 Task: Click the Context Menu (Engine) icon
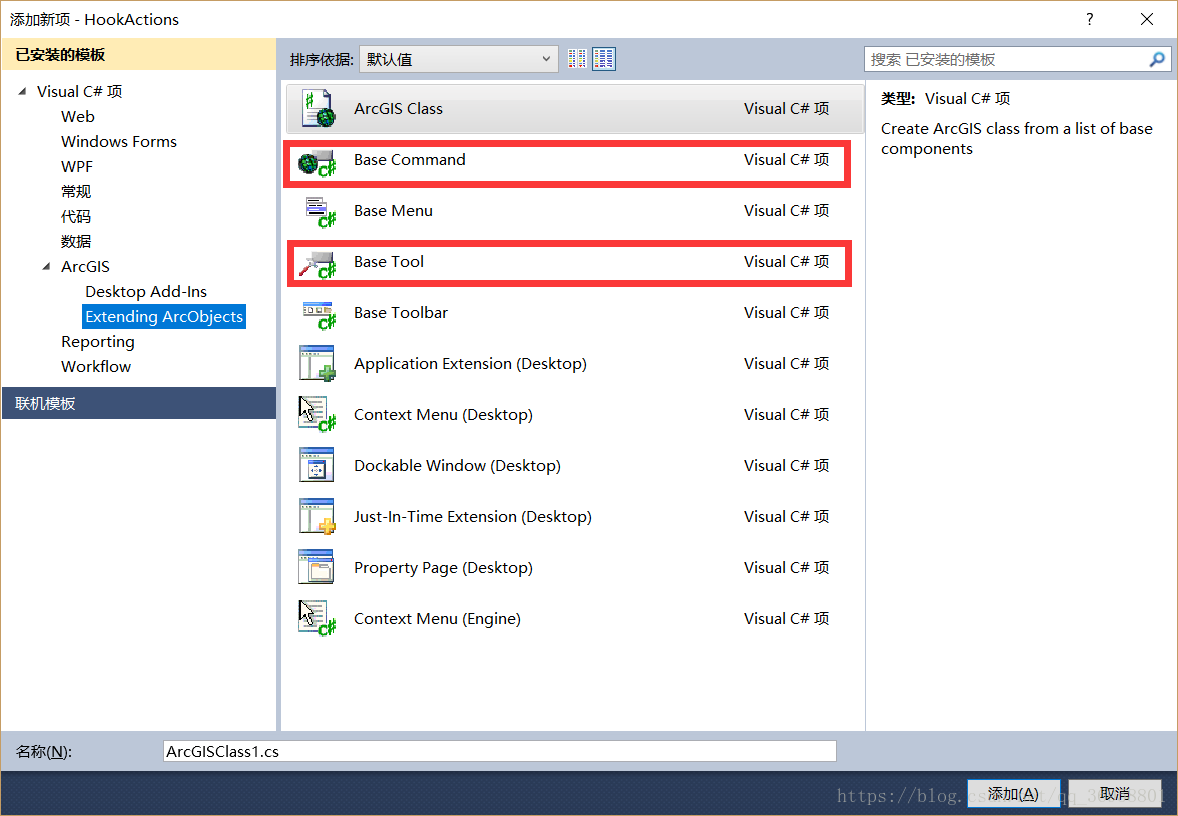(317, 618)
